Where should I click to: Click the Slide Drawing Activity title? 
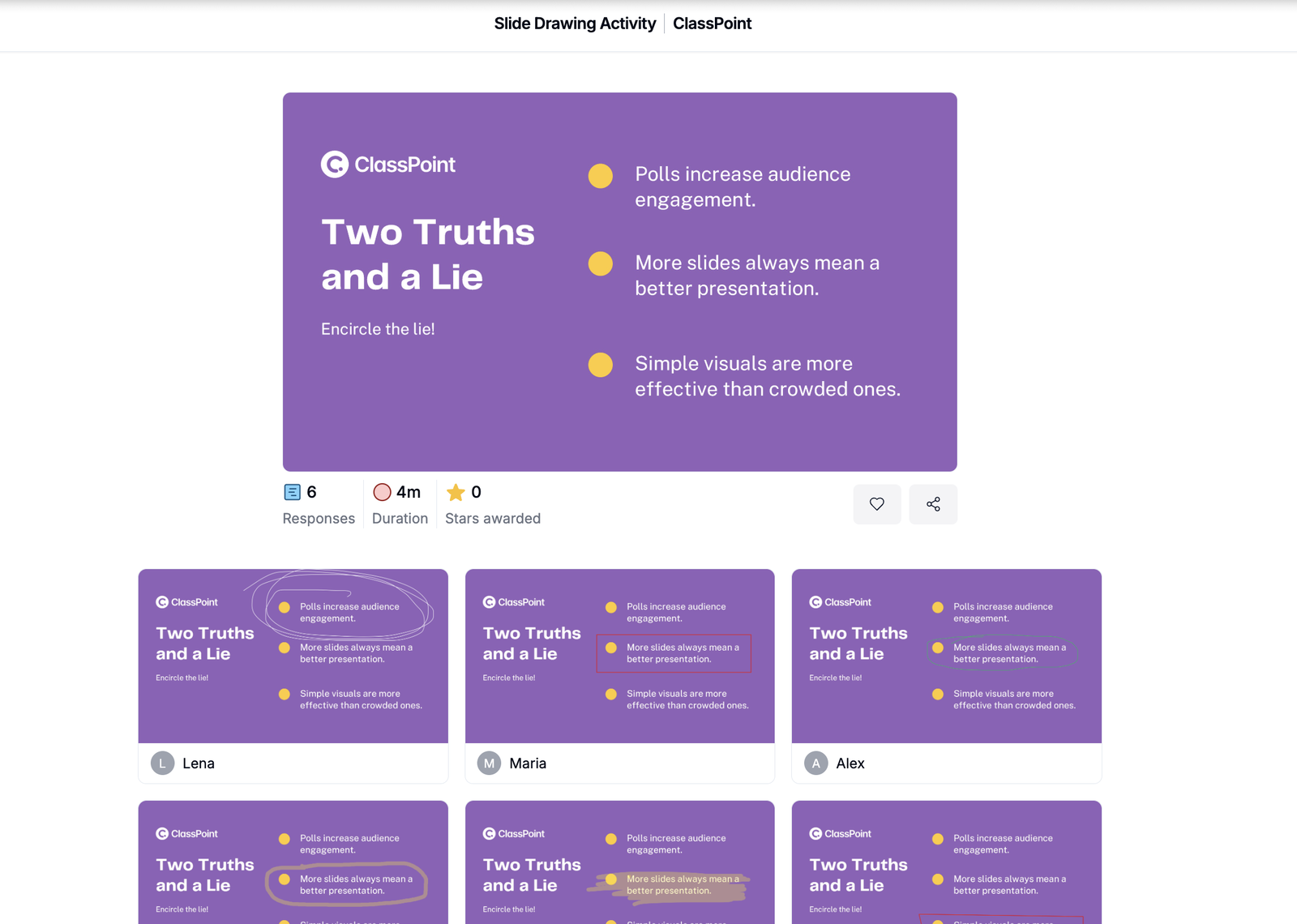point(575,24)
